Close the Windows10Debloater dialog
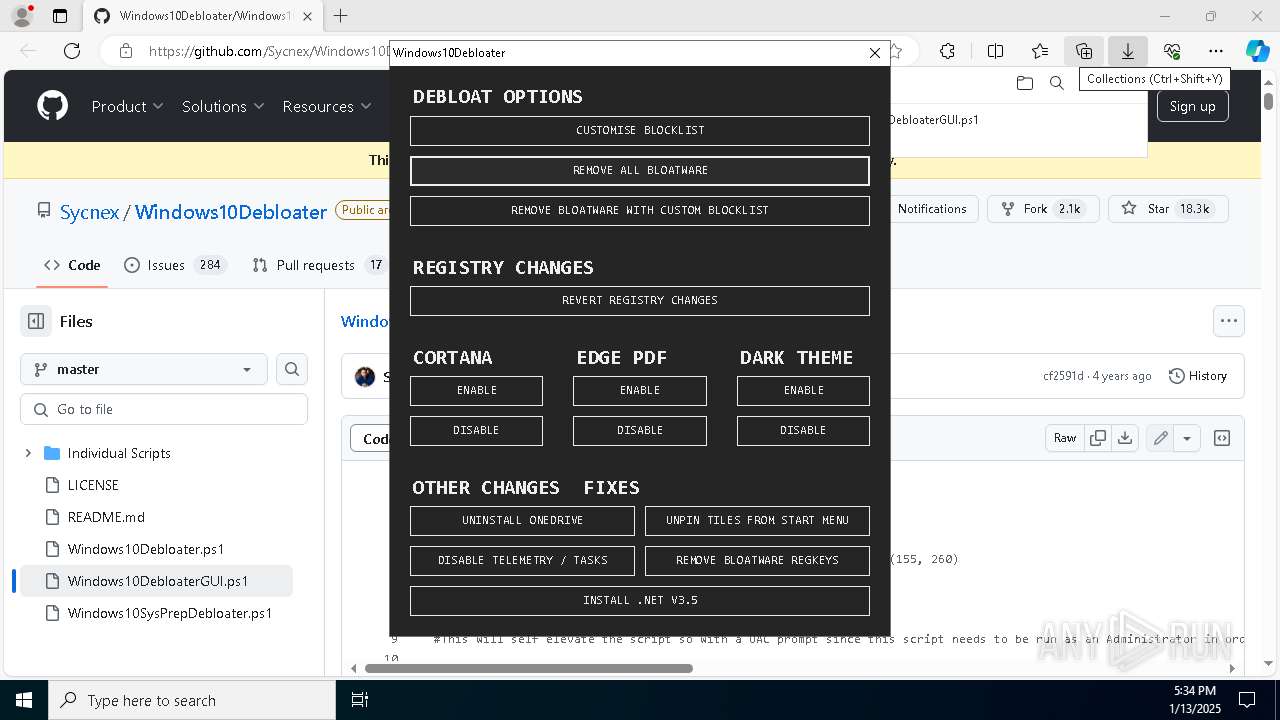This screenshot has width=1280, height=720. 875,53
